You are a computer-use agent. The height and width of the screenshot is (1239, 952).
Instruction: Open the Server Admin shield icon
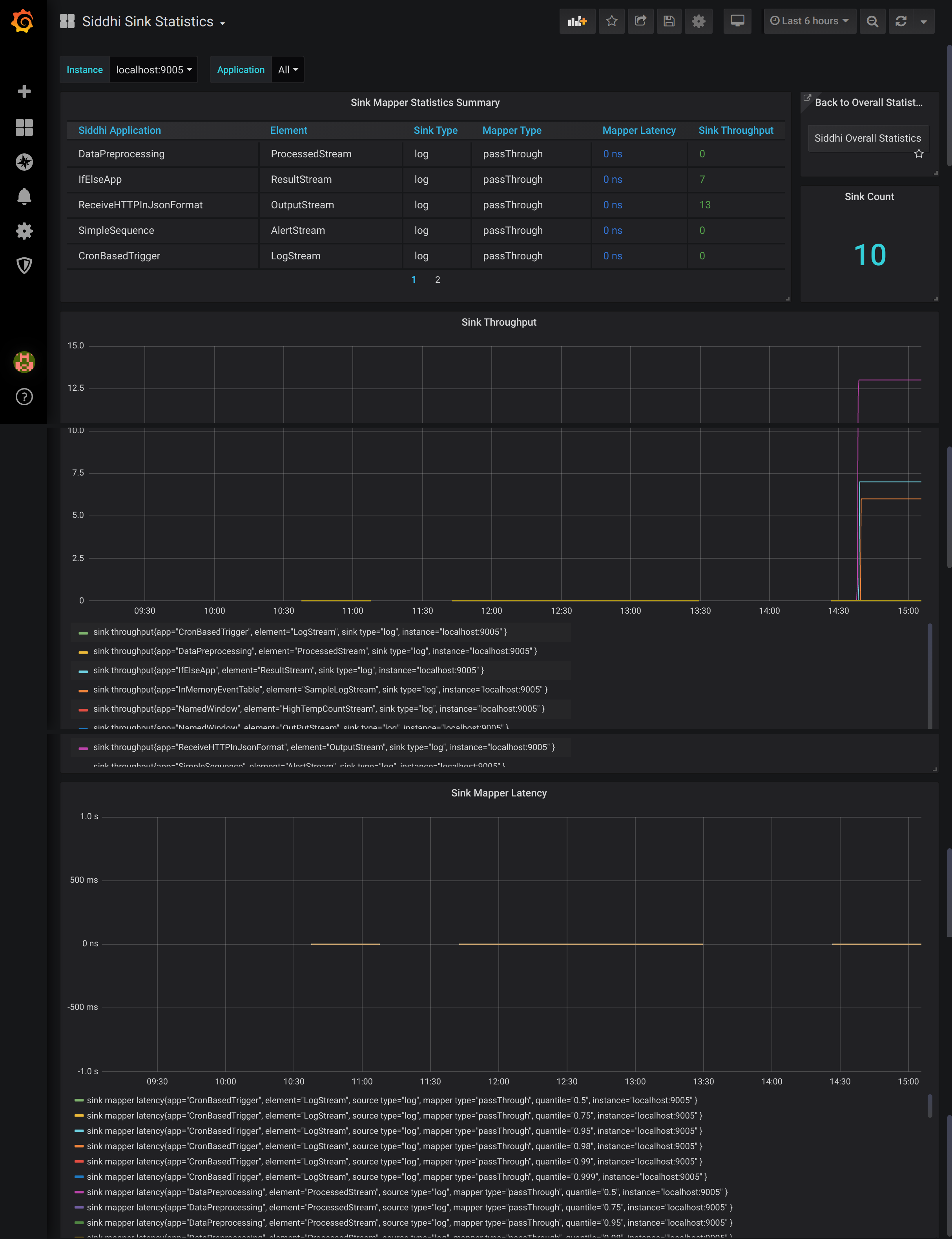24,265
